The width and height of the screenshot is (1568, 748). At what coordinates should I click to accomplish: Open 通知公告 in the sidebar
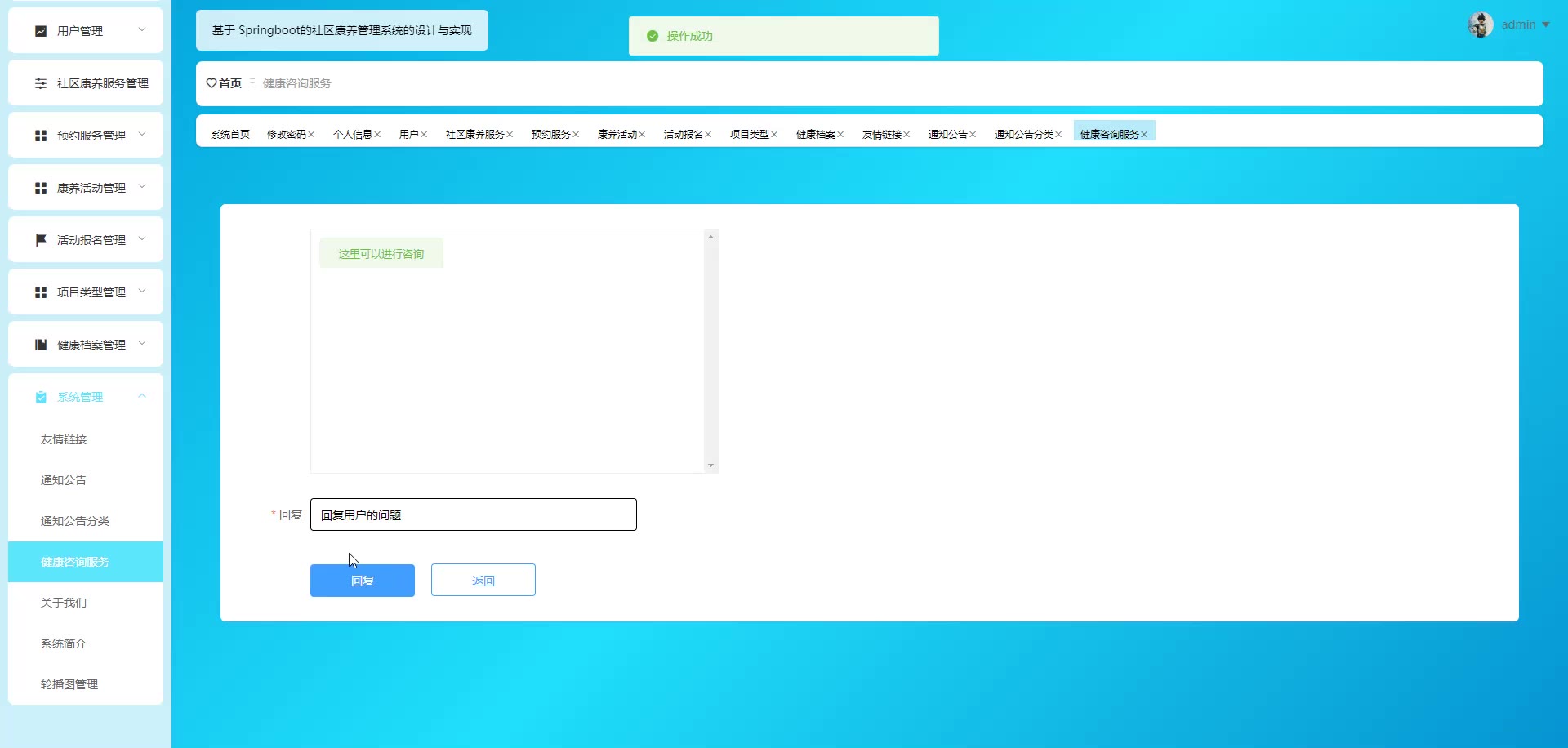click(86, 480)
